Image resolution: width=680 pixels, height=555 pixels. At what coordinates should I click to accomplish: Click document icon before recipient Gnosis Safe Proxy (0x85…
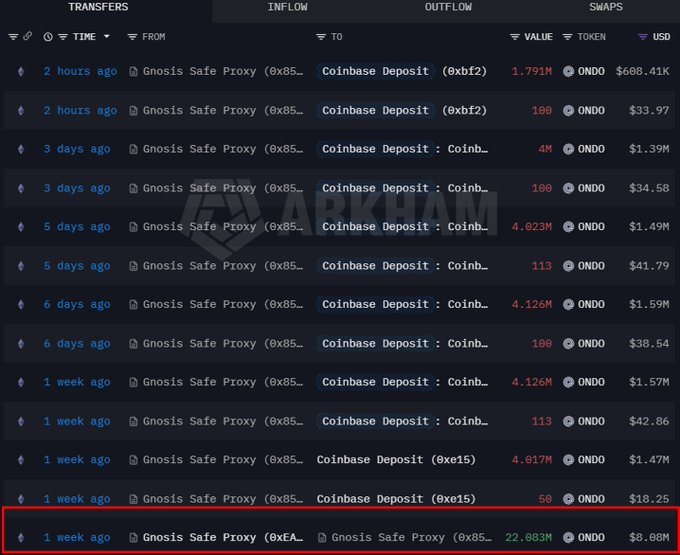tap(322, 538)
